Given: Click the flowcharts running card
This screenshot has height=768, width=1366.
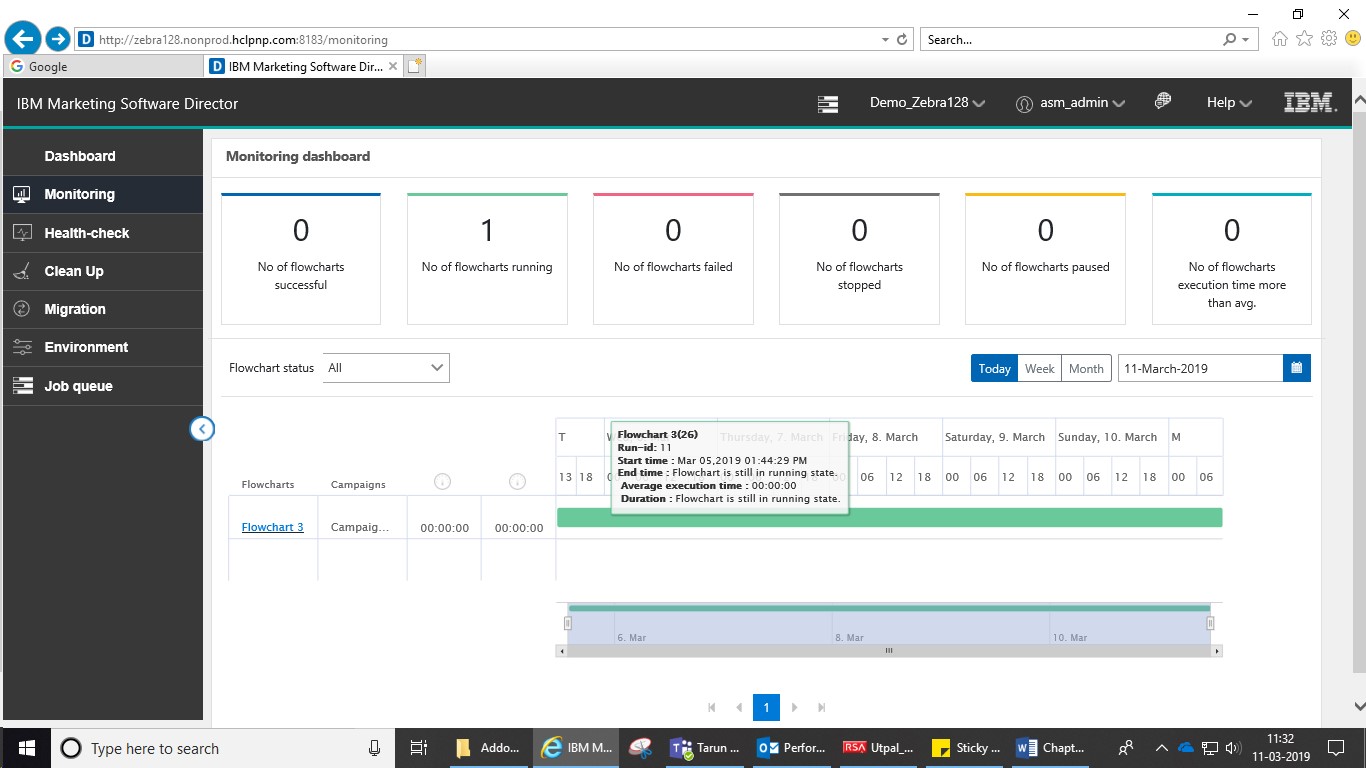Looking at the screenshot, I should pyautogui.click(x=487, y=259).
